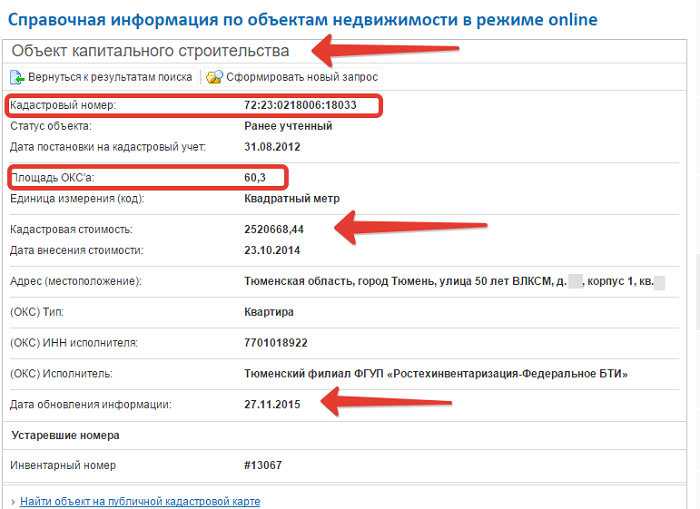Open 'Найти объект на публичной кадастровой карте' link
The height and width of the screenshot is (509, 700).
point(140,501)
